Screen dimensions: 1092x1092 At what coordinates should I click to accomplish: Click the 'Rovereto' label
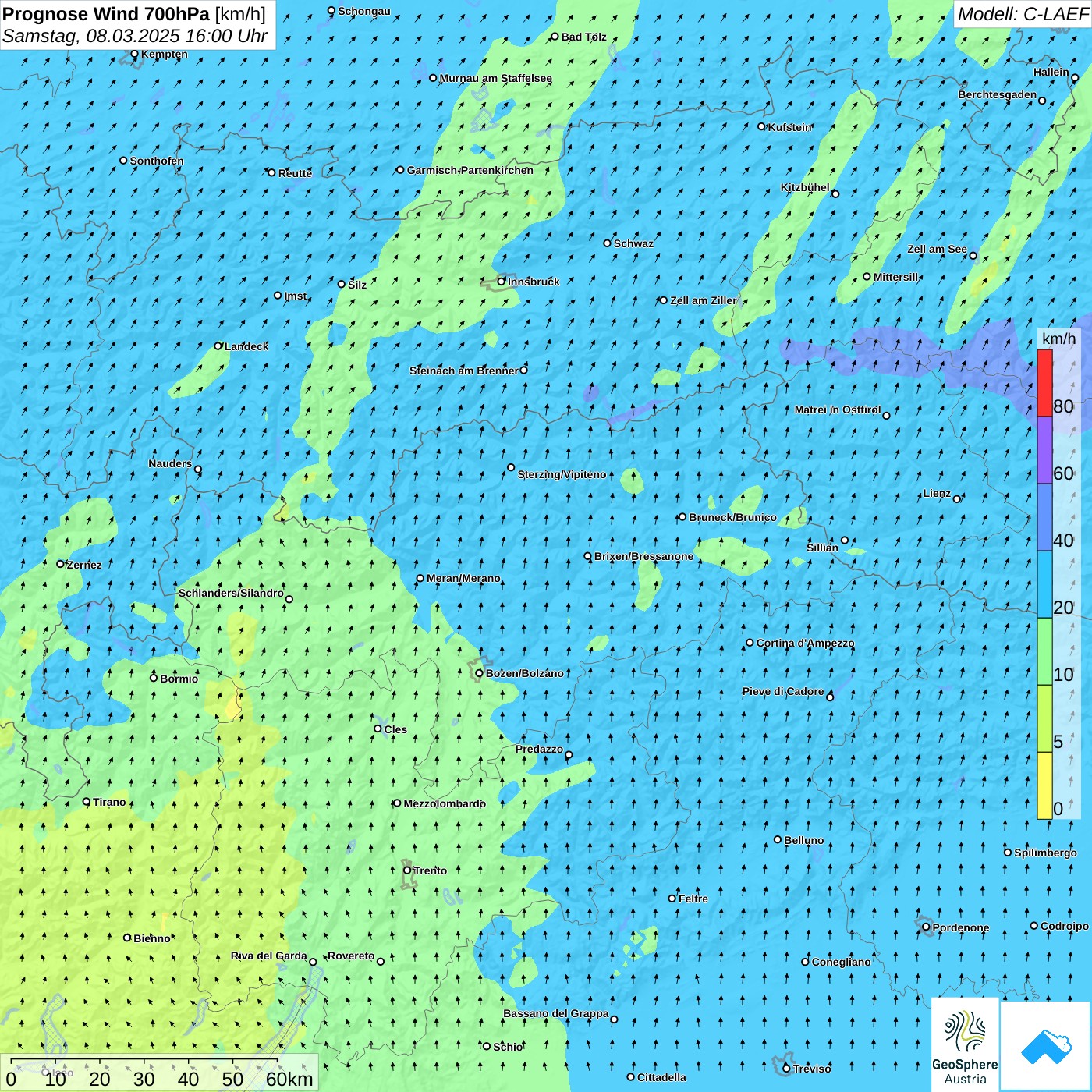(351, 955)
